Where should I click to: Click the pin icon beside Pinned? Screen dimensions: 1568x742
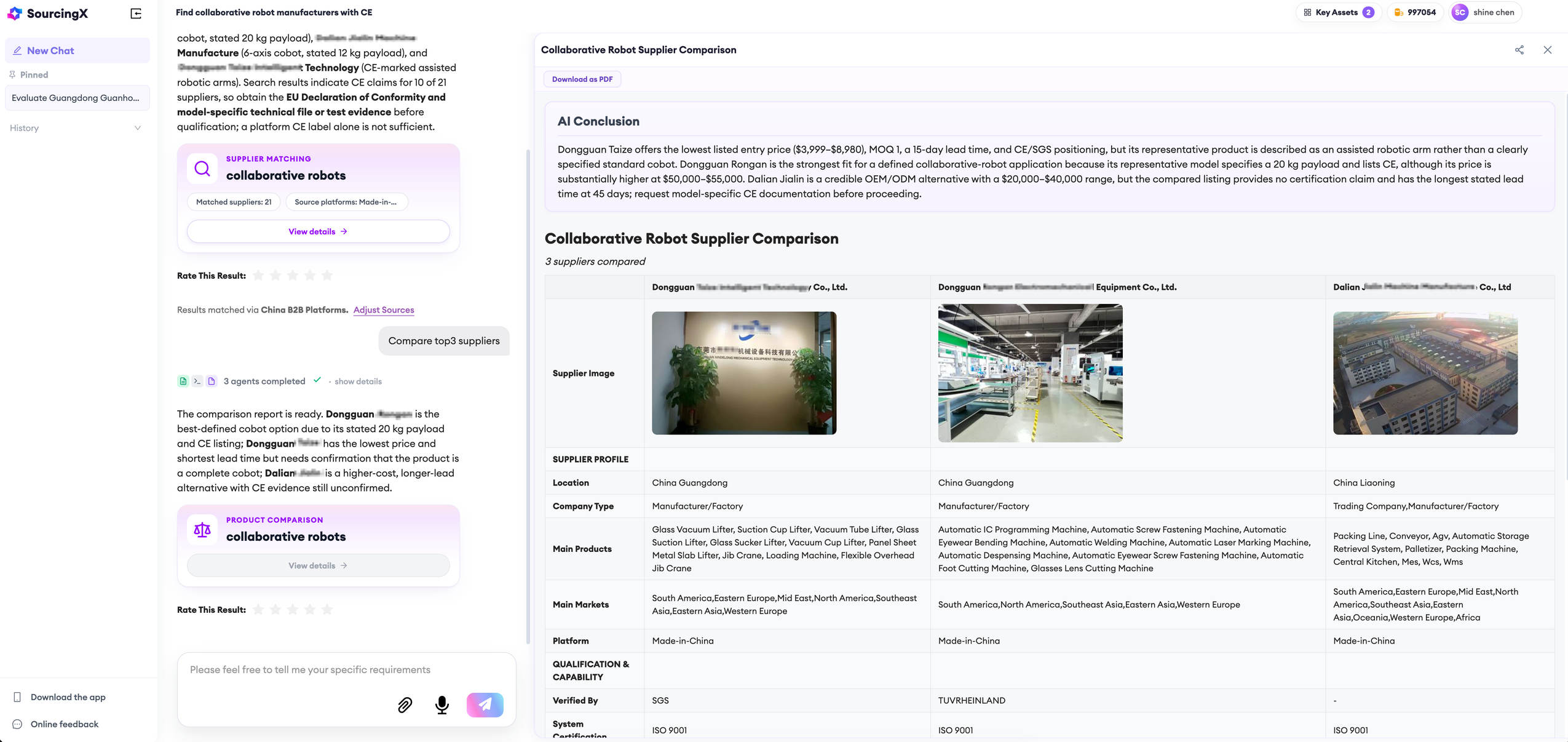click(x=12, y=75)
